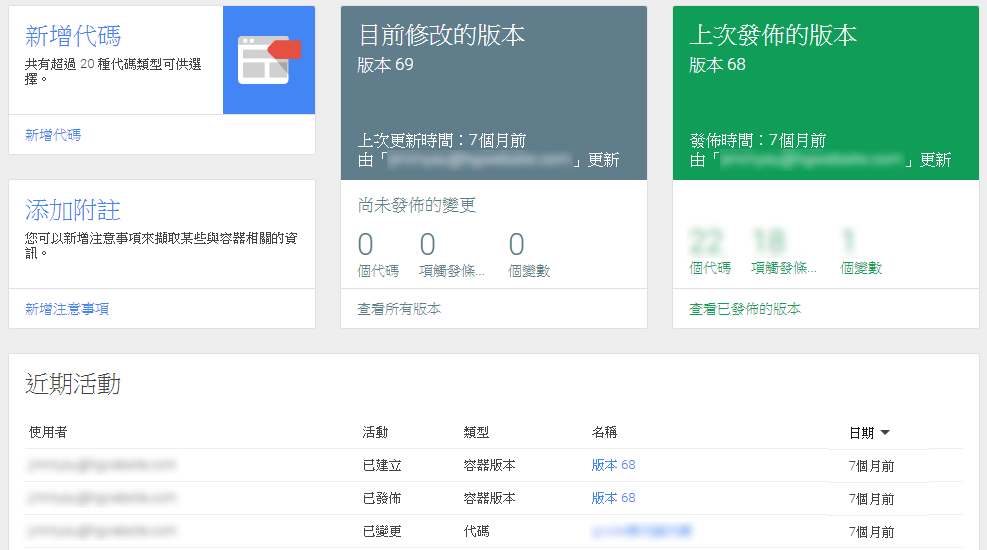Open the 添加附註 heading
987x550 pixels.
(x=73, y=210)
